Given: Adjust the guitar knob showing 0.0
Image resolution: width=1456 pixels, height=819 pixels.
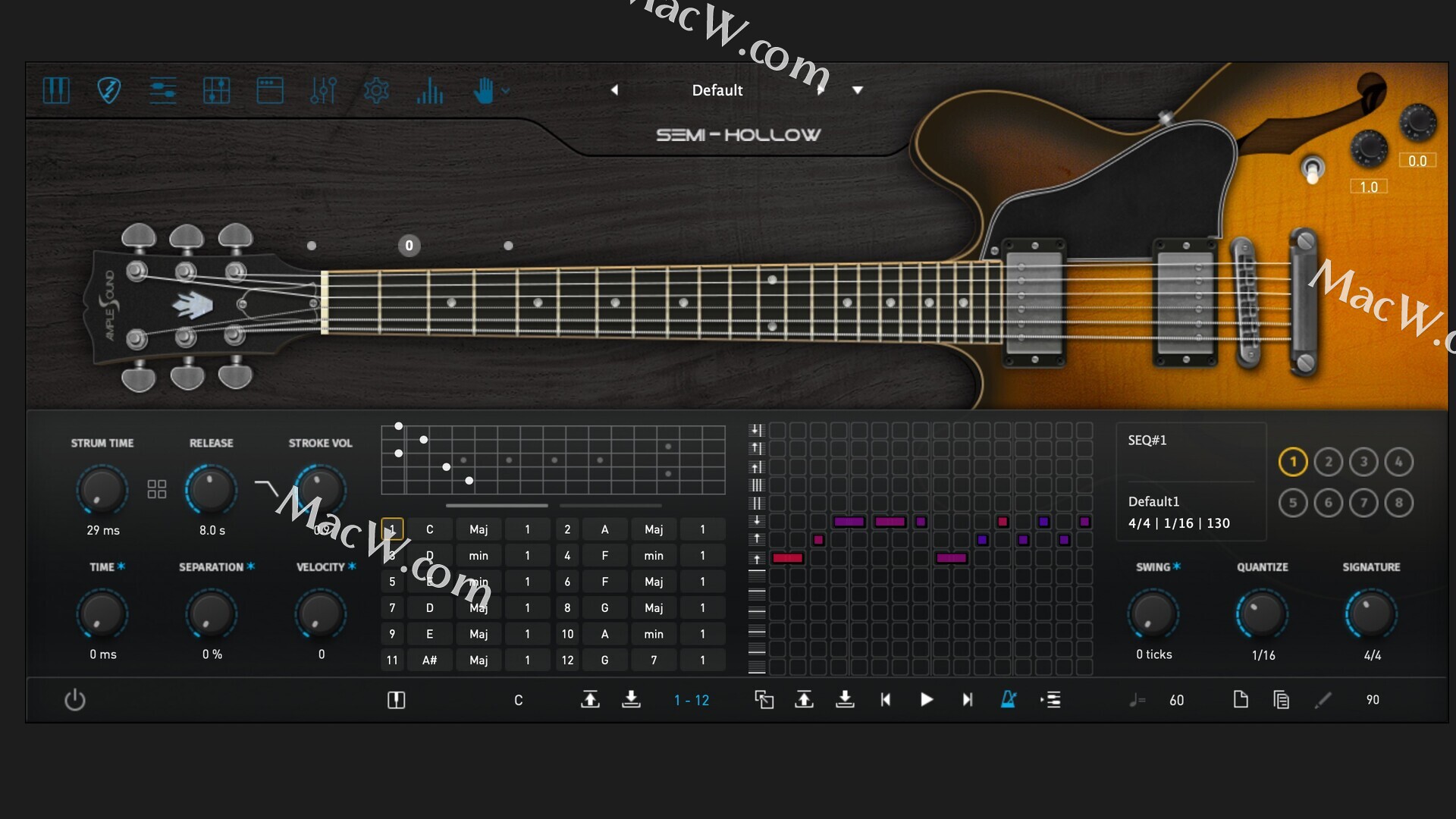Looking at the screenshot, I should [x=1417, y=121].
